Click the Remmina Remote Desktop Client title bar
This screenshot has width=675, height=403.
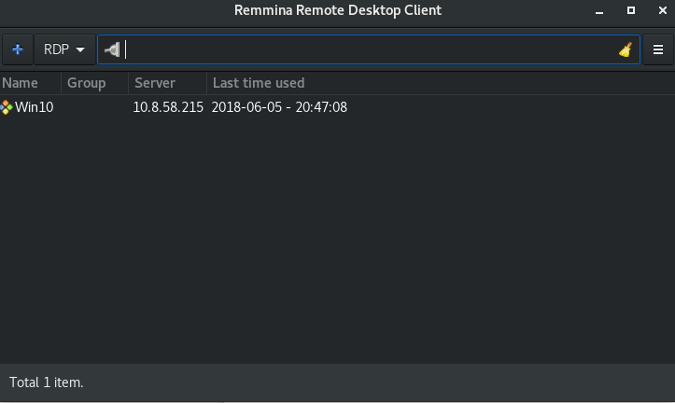(x=337, y=11)
